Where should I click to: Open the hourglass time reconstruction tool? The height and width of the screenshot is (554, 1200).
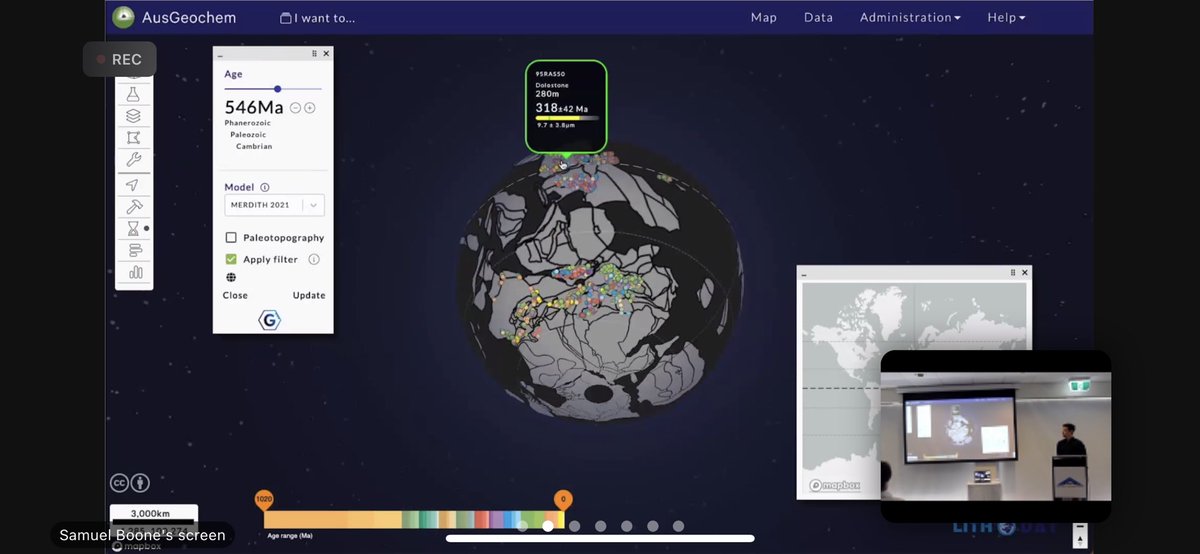134,228
